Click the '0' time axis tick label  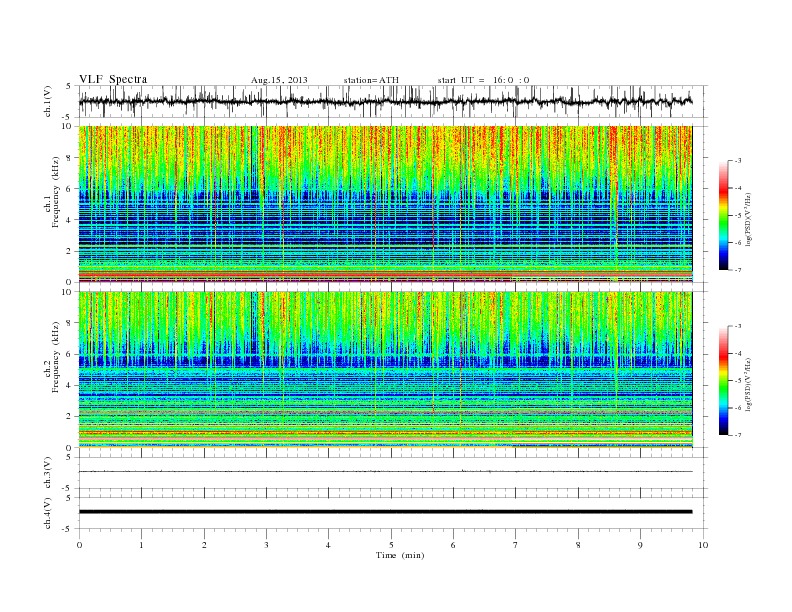tap(79, 545)
